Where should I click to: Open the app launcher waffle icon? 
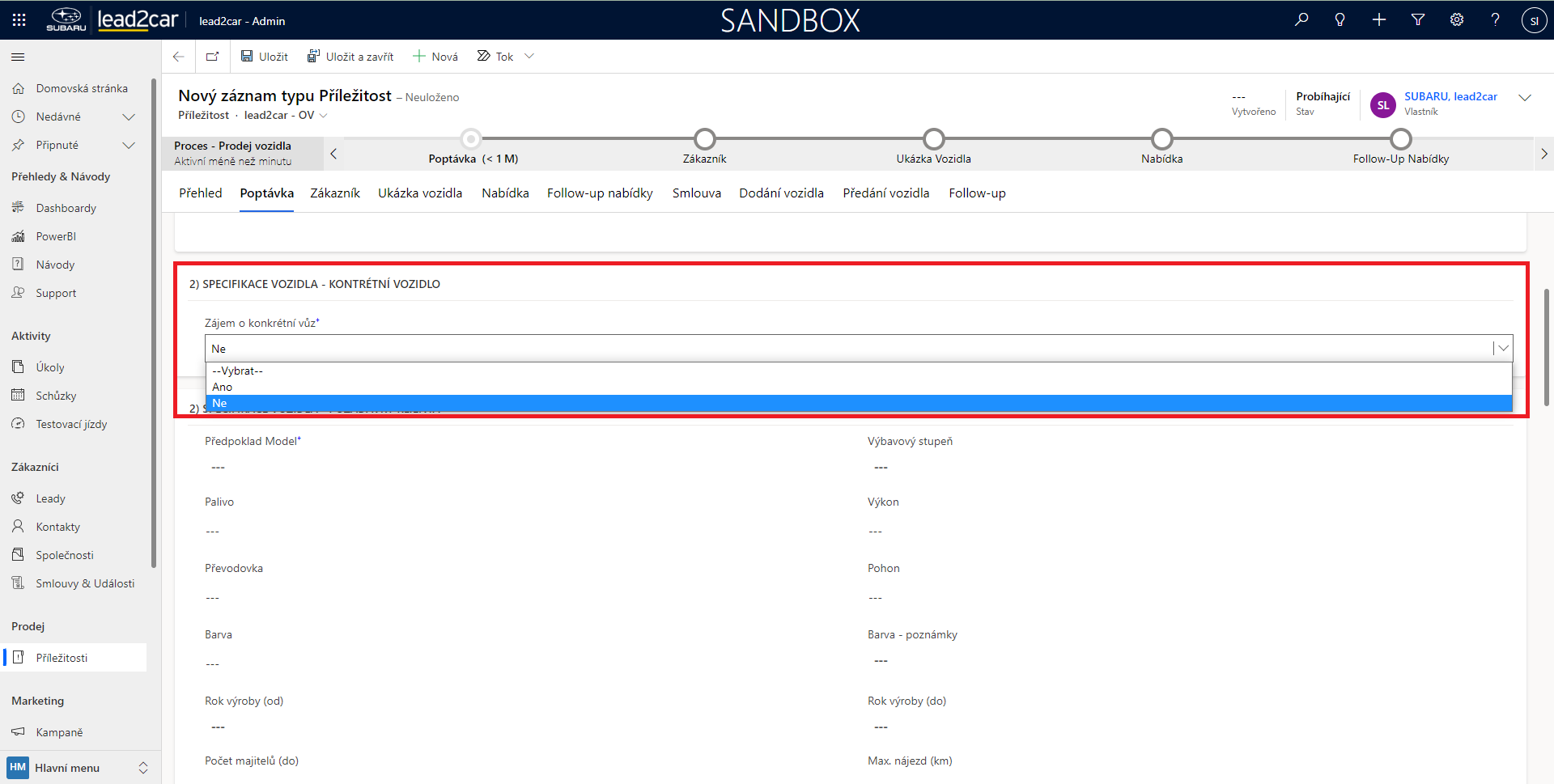[19, 20]
